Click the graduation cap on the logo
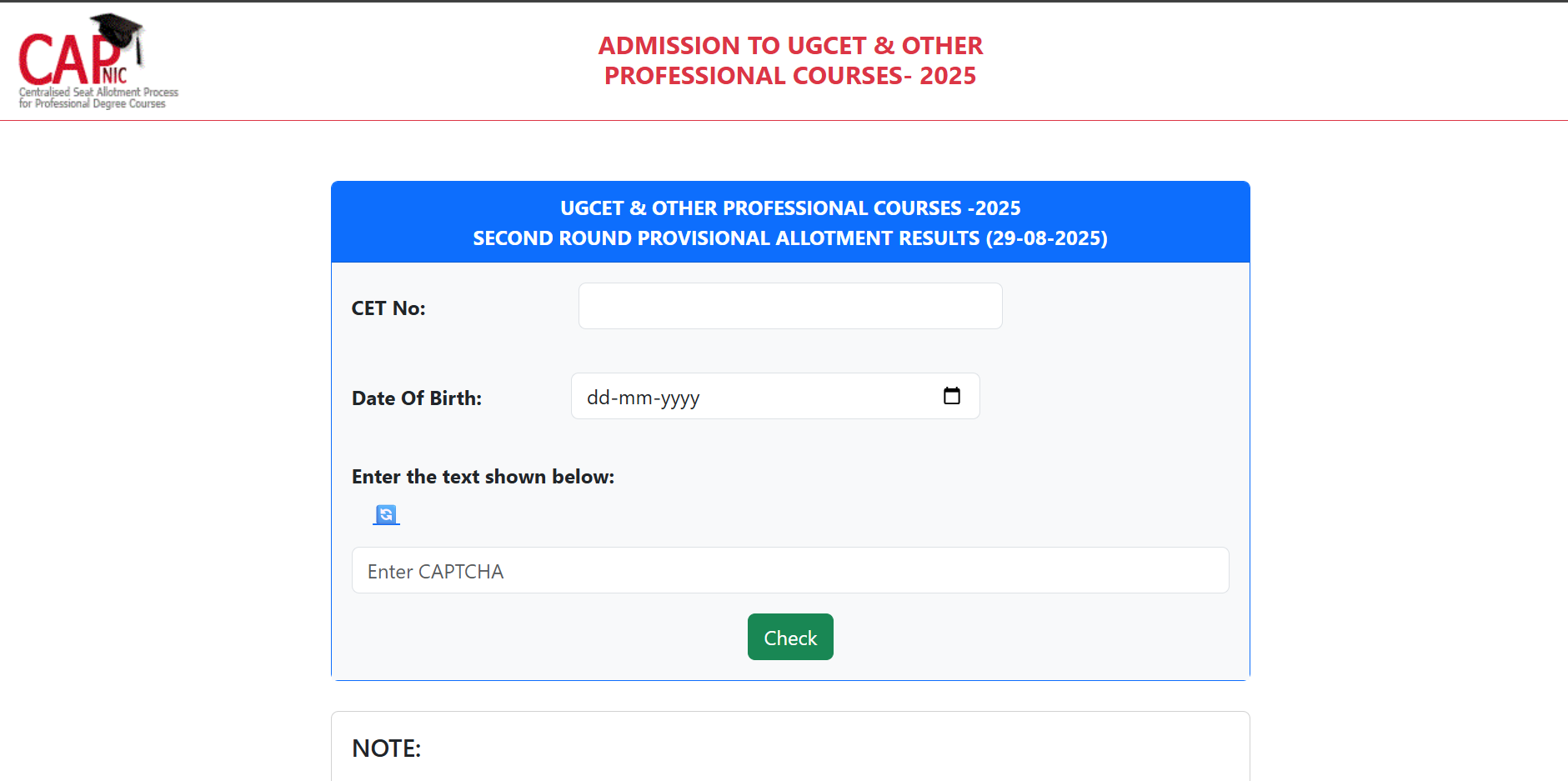The width and height of the screenshot is (1568, 781). 118,30
